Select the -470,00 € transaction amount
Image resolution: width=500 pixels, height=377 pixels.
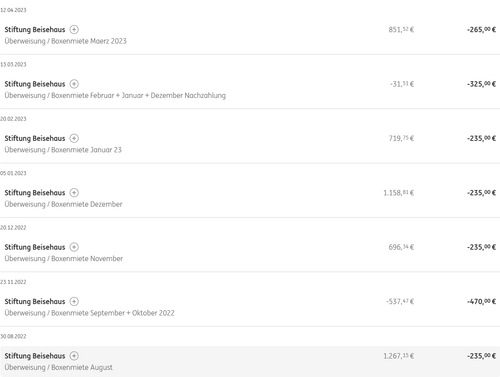[x=481, y=301]
